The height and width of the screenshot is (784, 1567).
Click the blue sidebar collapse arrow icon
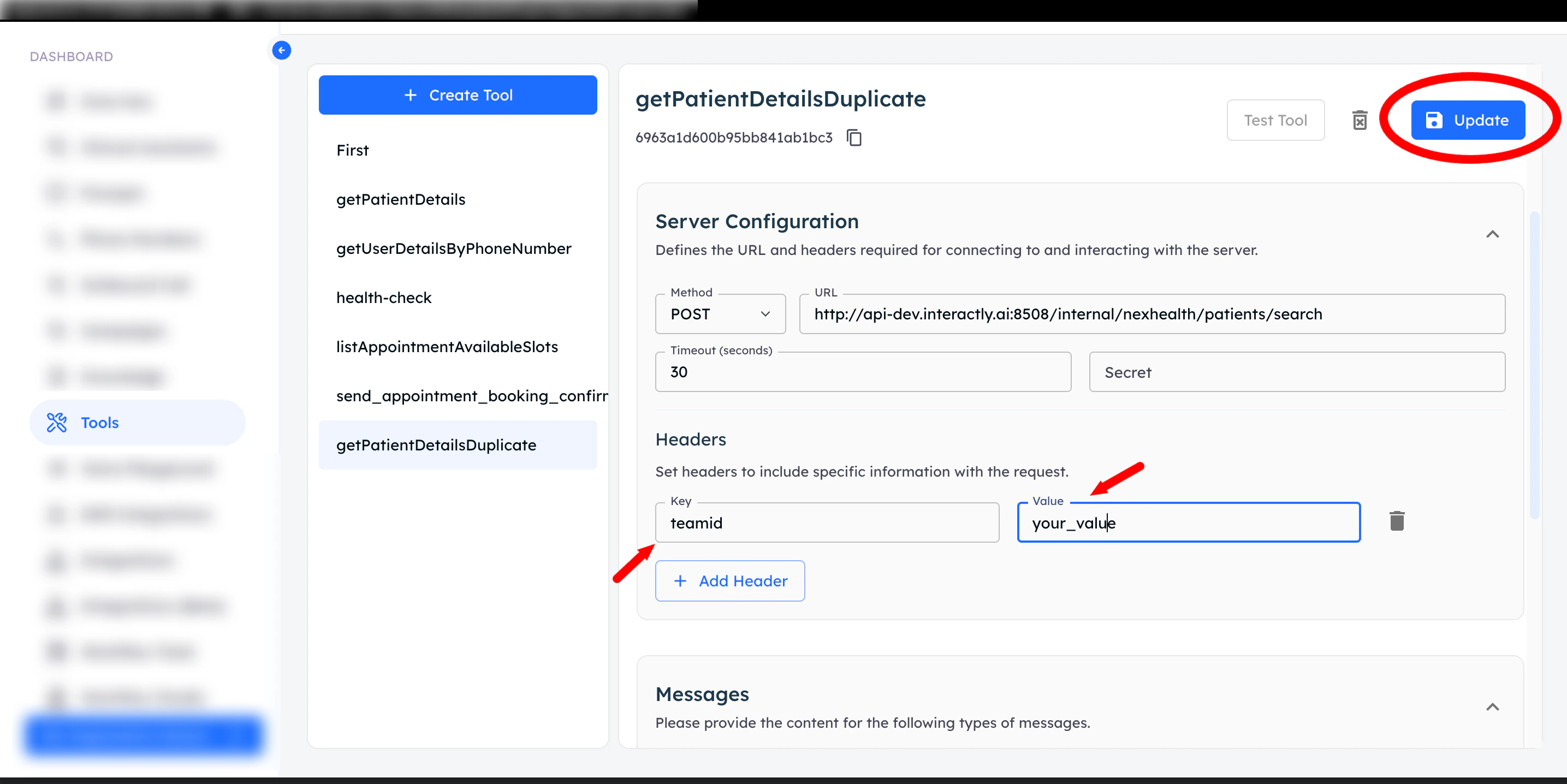click(281, 50)
